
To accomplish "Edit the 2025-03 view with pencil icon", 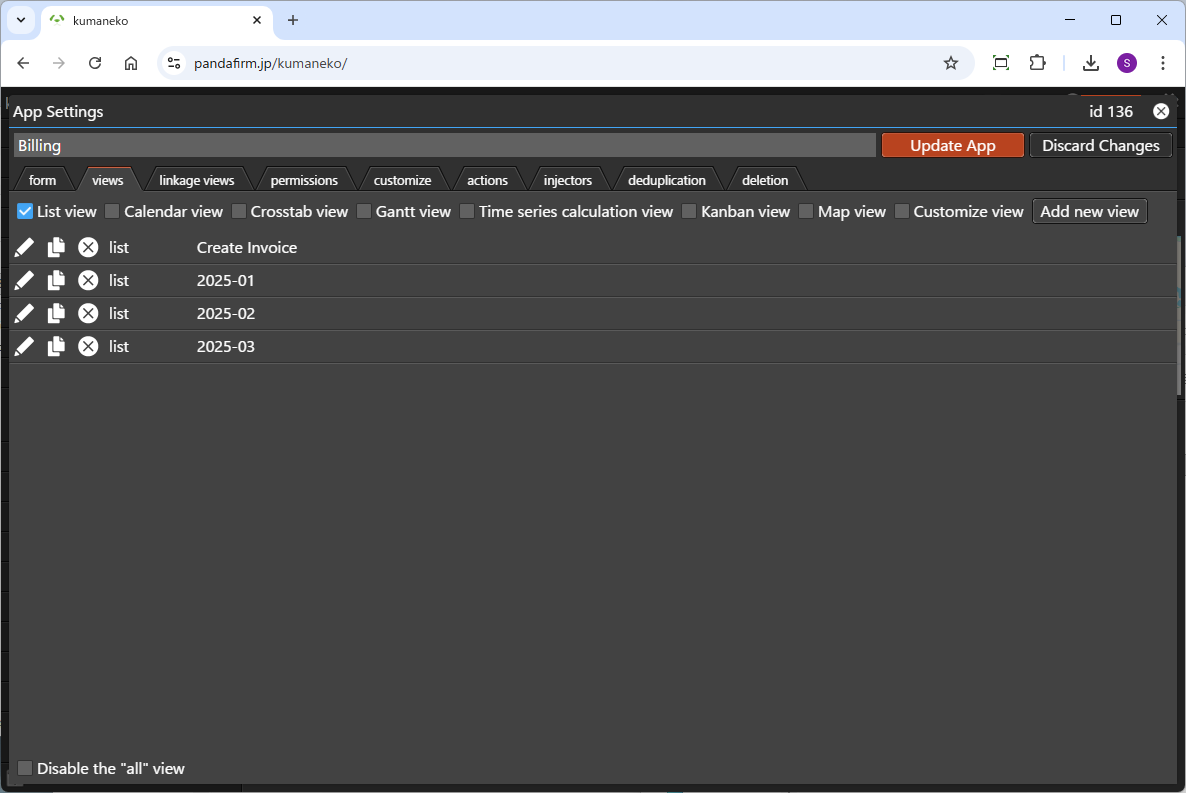I will click(25, 347).
